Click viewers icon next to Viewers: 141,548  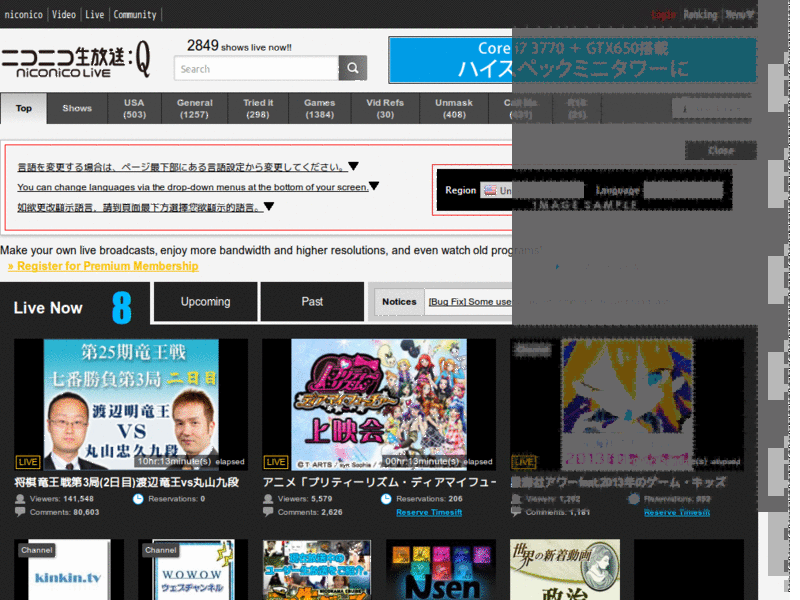(20, 499)
